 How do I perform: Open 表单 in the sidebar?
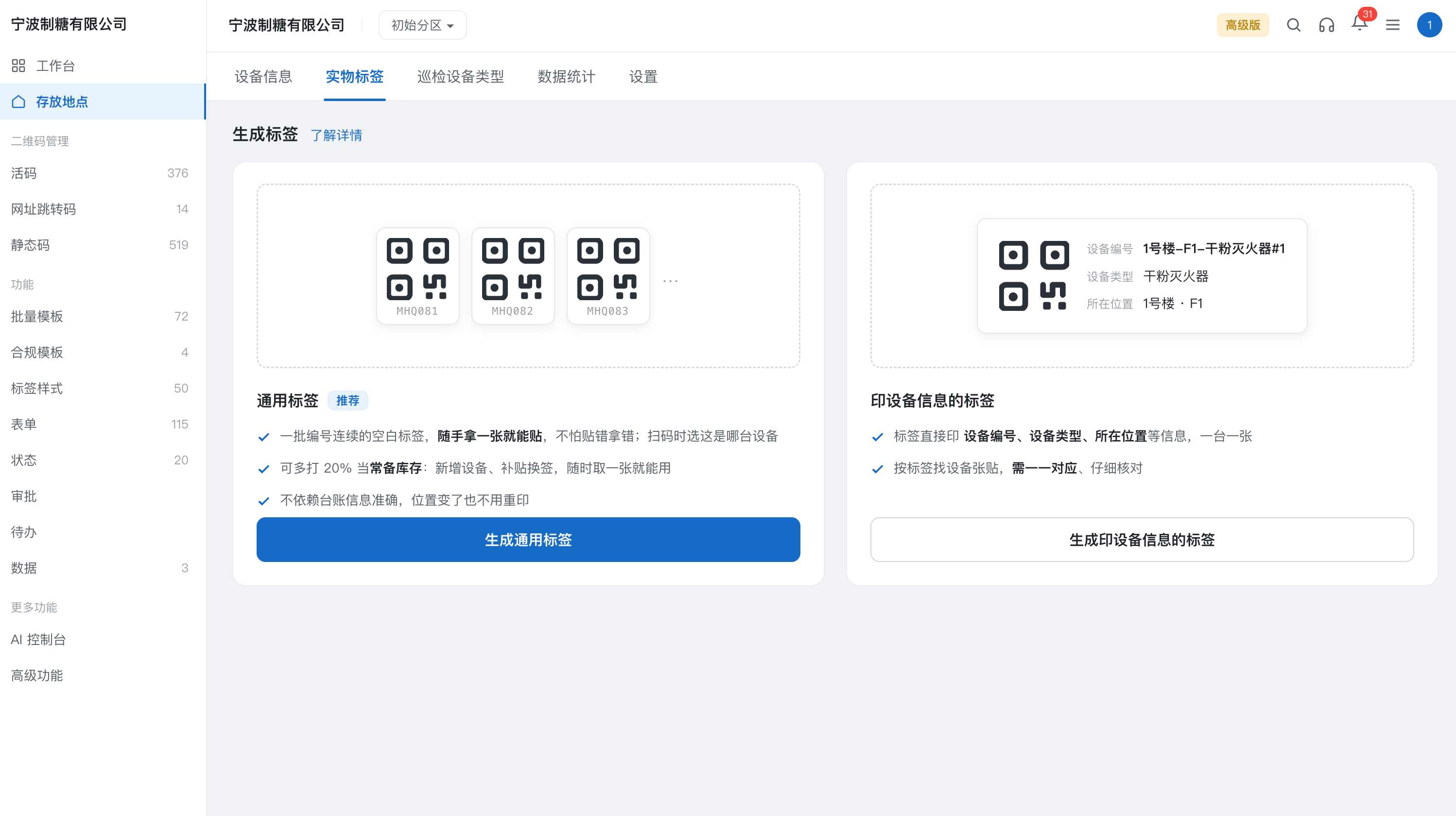coord(103,425)
